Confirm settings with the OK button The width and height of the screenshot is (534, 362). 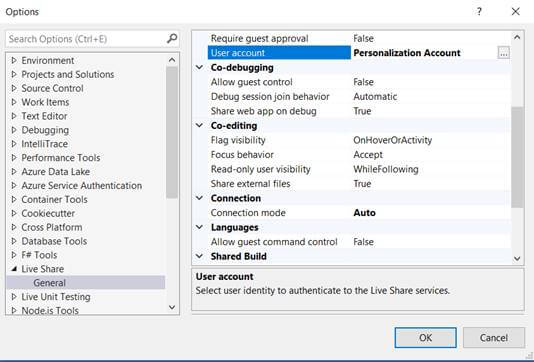(425, 337)
